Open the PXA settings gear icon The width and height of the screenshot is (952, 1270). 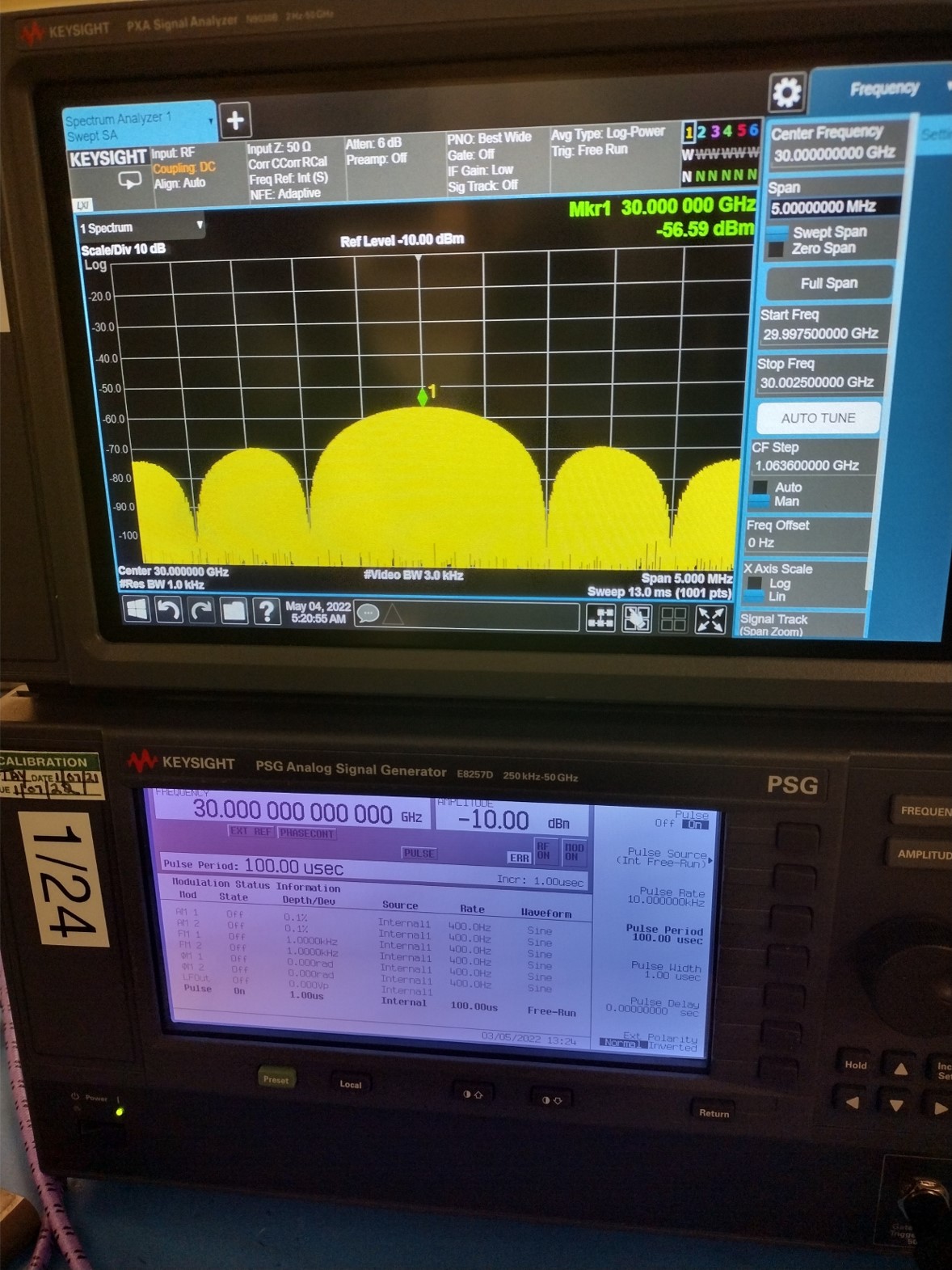point(786,93)
